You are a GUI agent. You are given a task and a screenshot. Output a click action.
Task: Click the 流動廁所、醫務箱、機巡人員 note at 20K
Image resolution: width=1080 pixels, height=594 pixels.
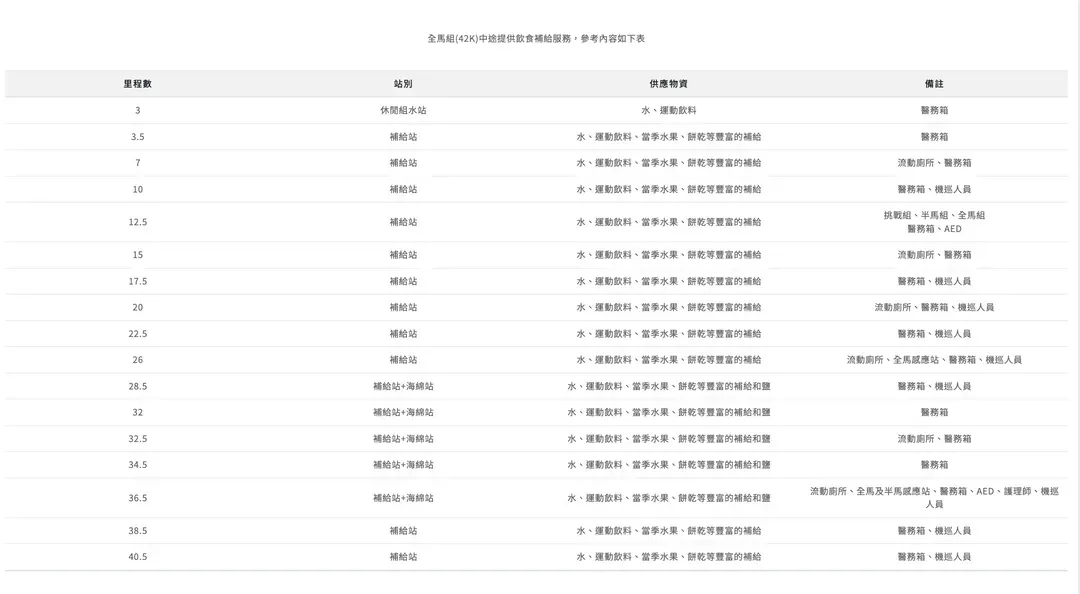[x=934, y=307]
